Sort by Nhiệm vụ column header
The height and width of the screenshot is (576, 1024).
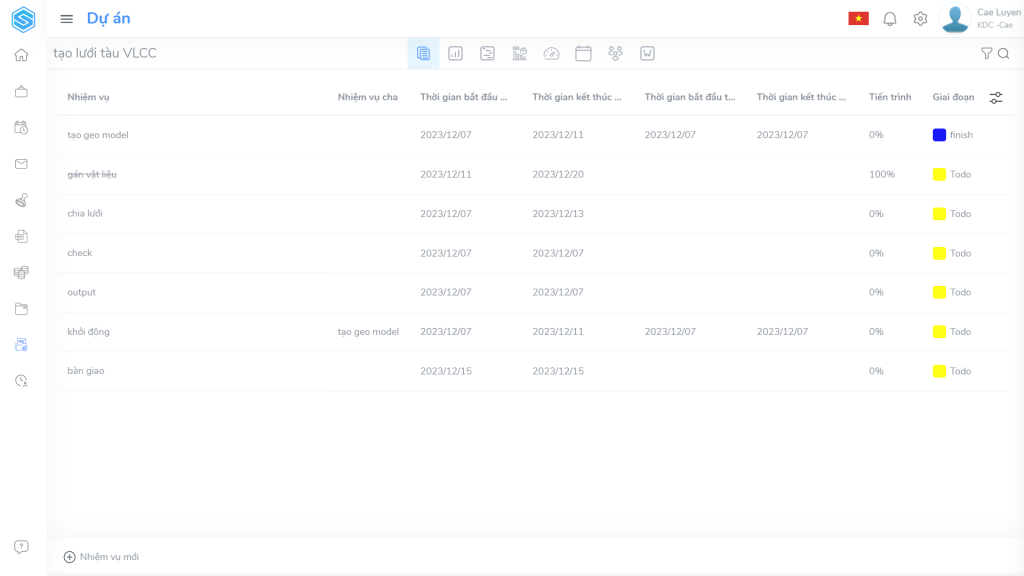[88, 97]
